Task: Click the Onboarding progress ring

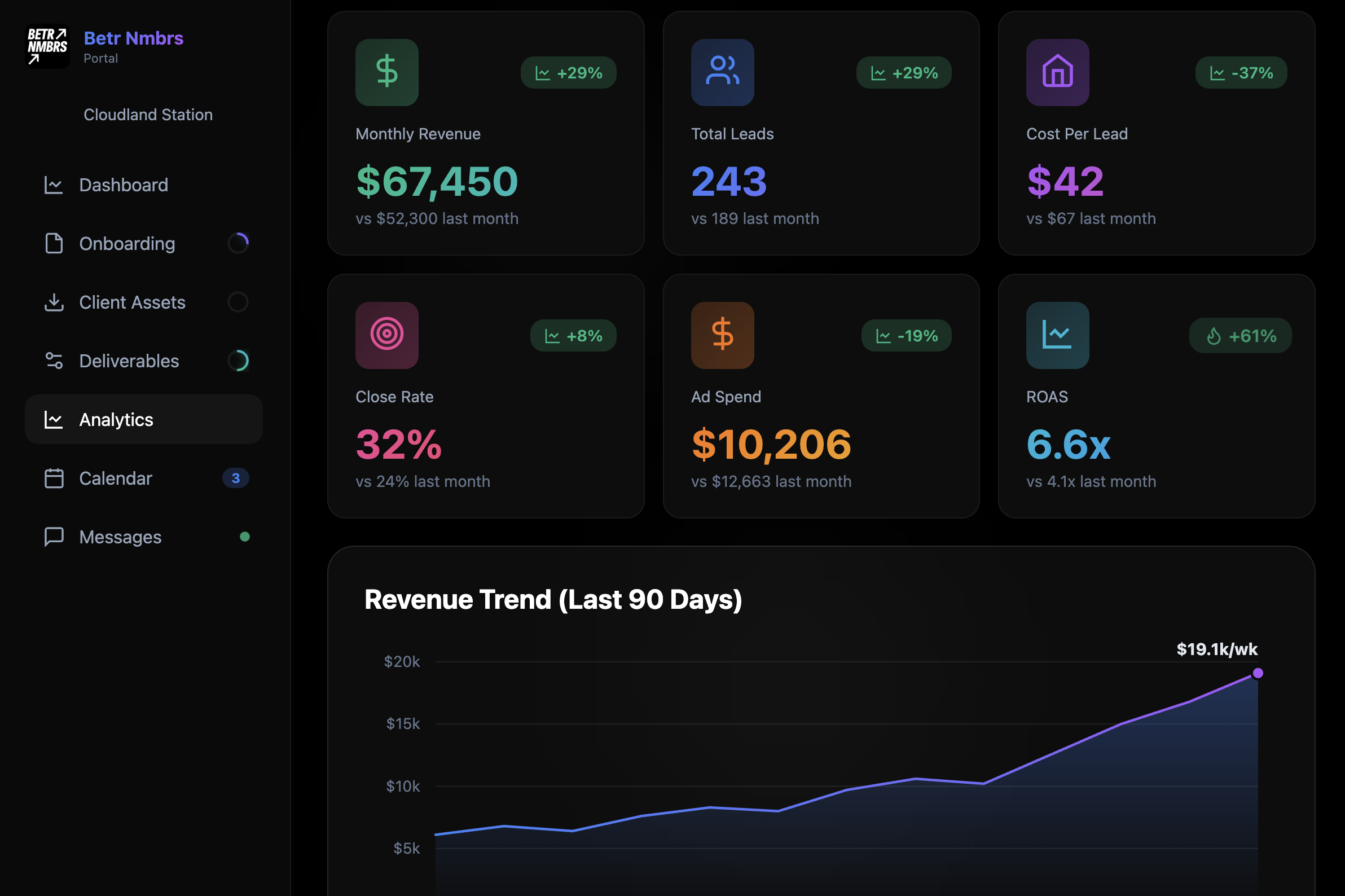Action: pyautogui.click(x=238, y=243)
